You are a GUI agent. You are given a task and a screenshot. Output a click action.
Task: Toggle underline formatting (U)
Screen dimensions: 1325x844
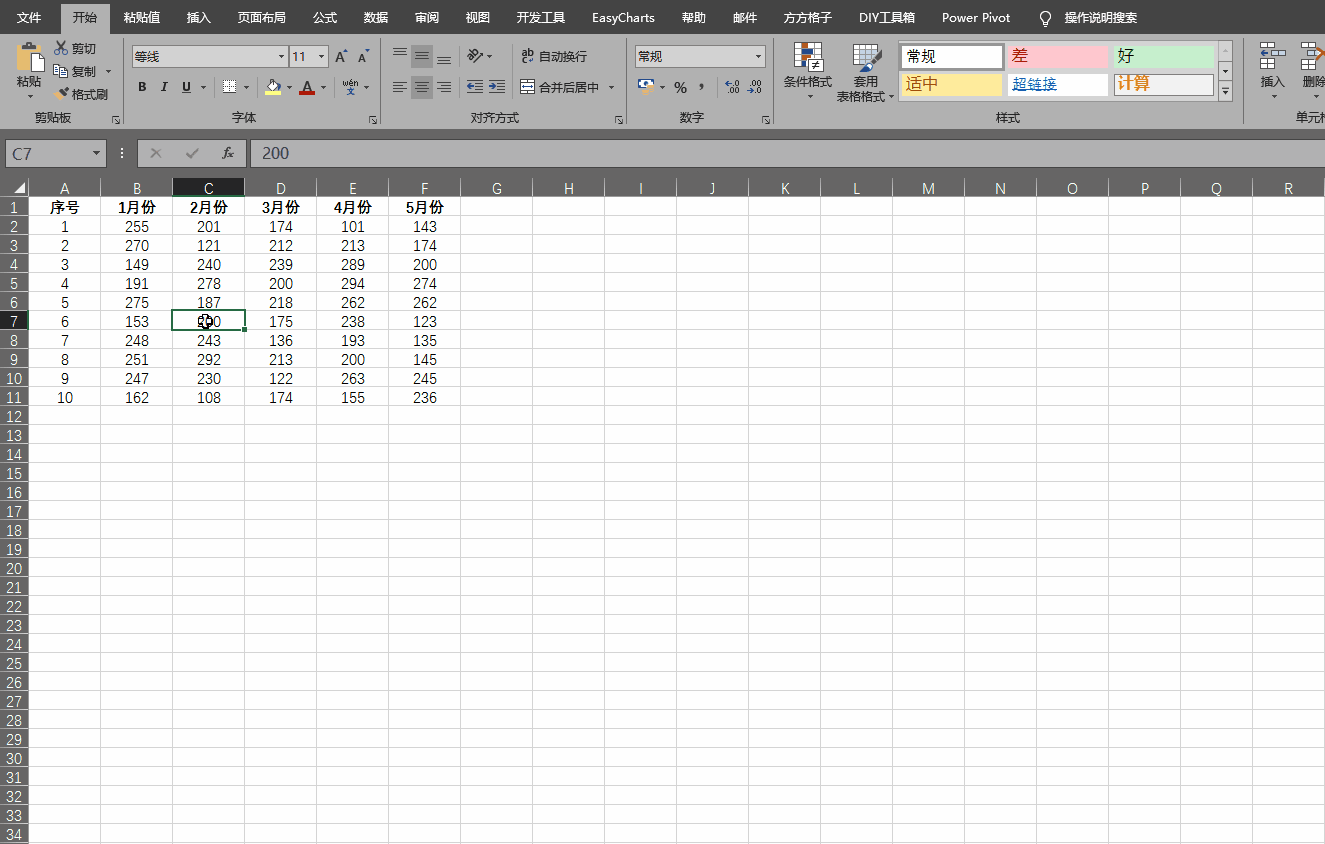pos(187,87)
